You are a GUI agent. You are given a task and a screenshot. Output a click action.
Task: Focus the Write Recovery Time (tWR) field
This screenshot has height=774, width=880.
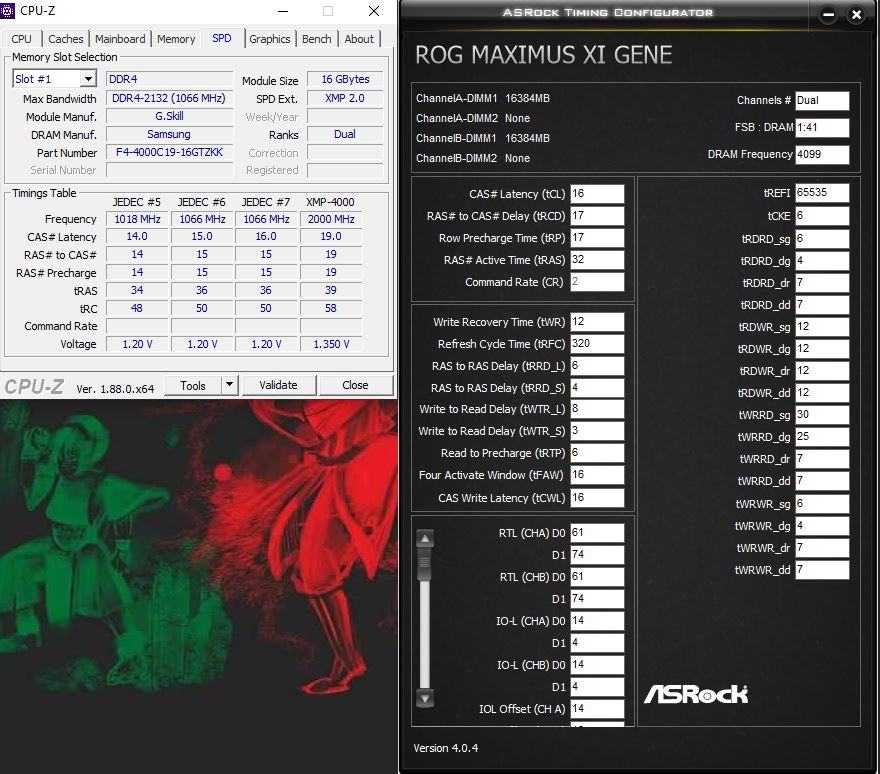597,322
